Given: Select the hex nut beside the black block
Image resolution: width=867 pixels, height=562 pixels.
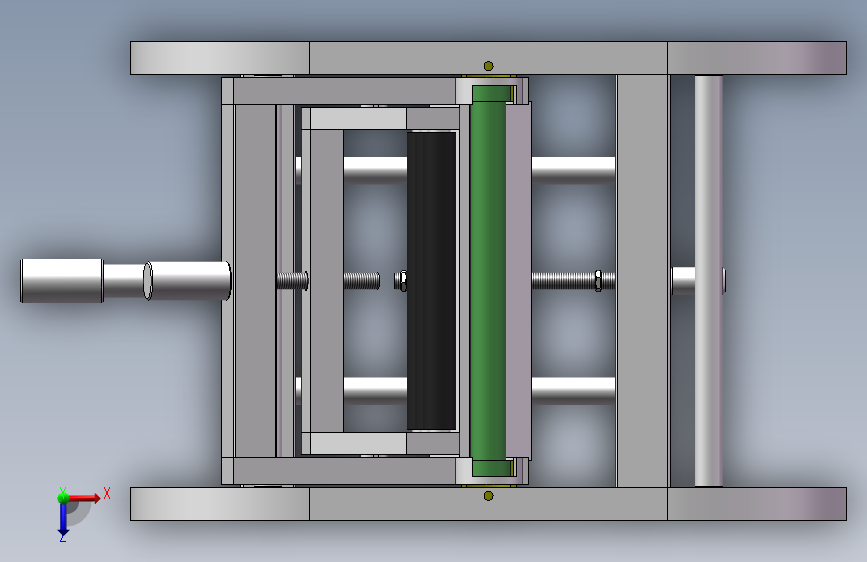Looking at the screenshot, I should coord(403,281).
